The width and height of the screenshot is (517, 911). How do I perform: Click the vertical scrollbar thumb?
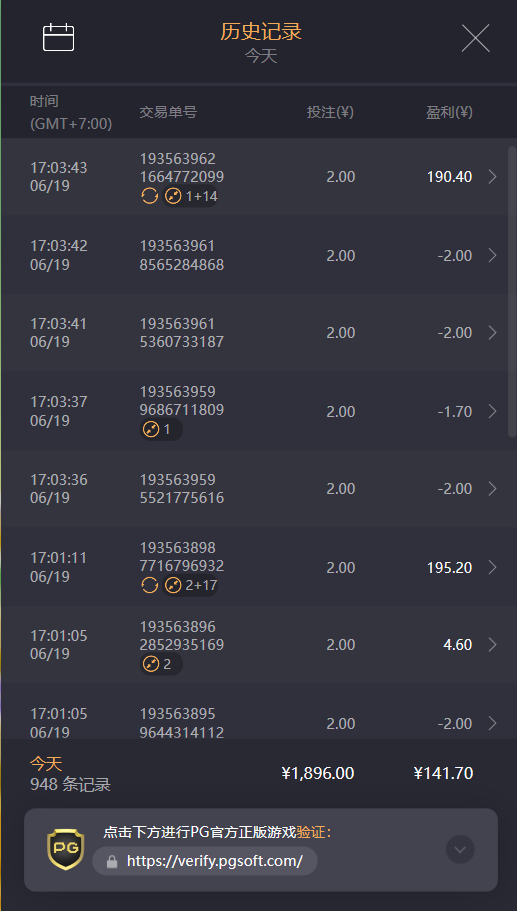(512, 291)
